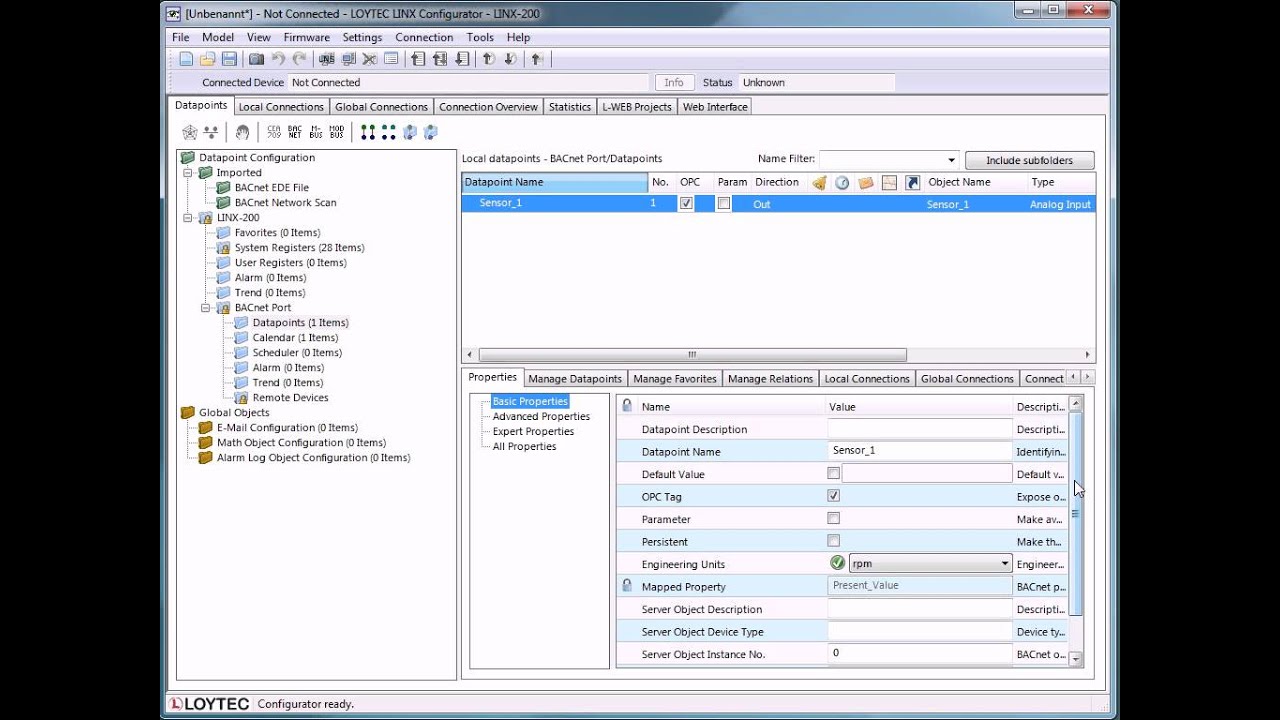The image size is (1280, 720).
Task: Open the Manage Relations tab
Action: tap(770, 379)
